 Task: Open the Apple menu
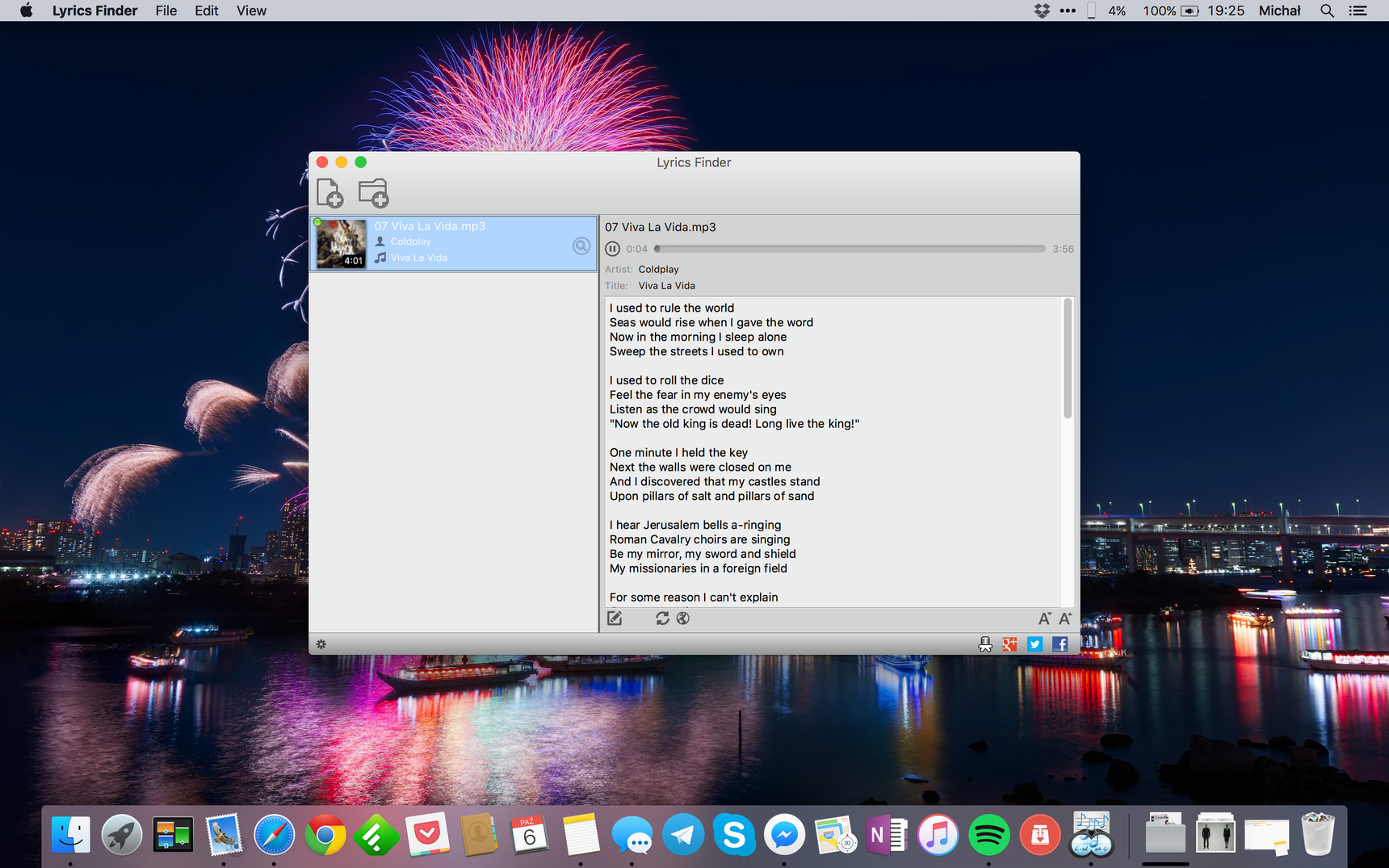click(x=26, y=10)
